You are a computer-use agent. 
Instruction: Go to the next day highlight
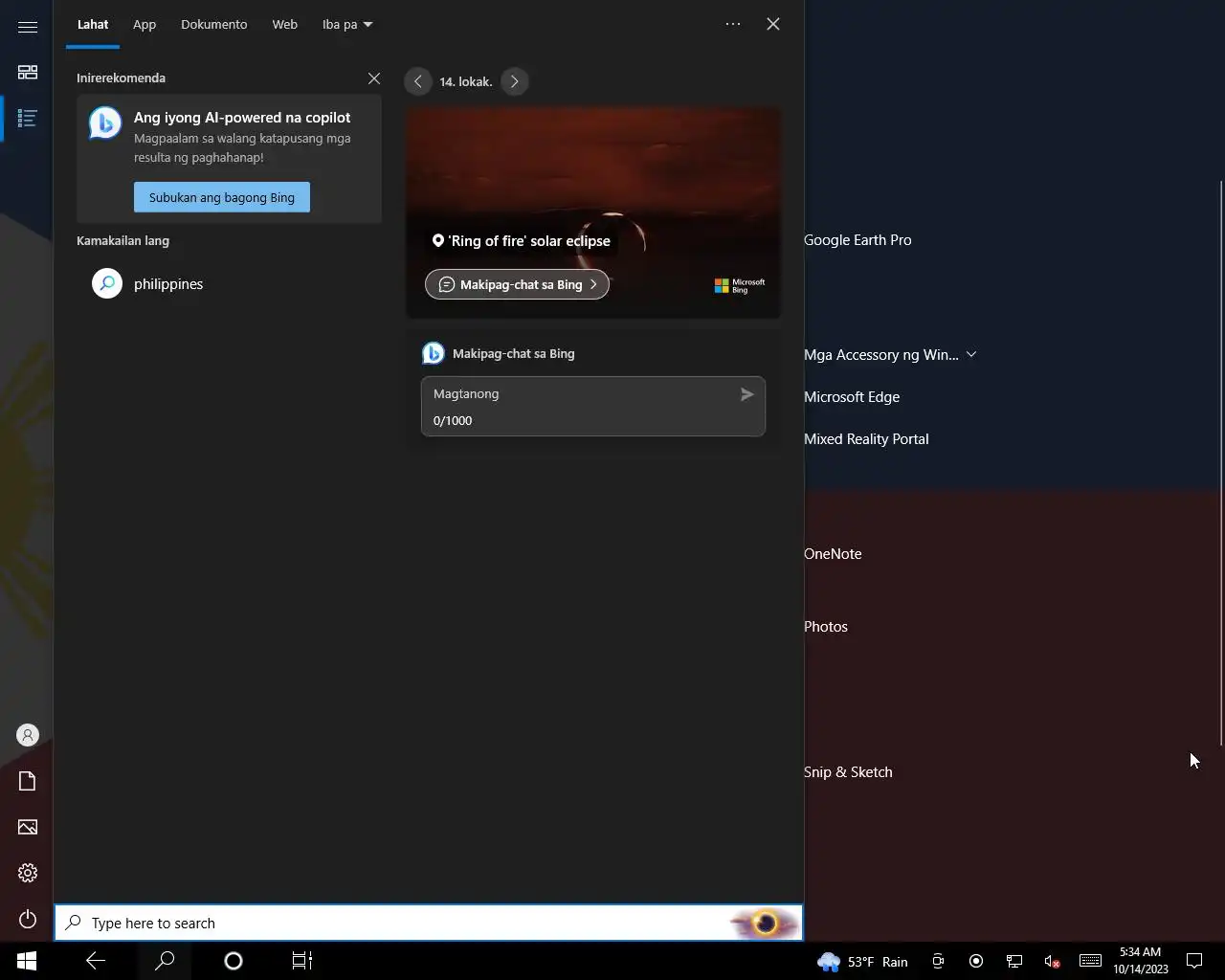(514, 81)
